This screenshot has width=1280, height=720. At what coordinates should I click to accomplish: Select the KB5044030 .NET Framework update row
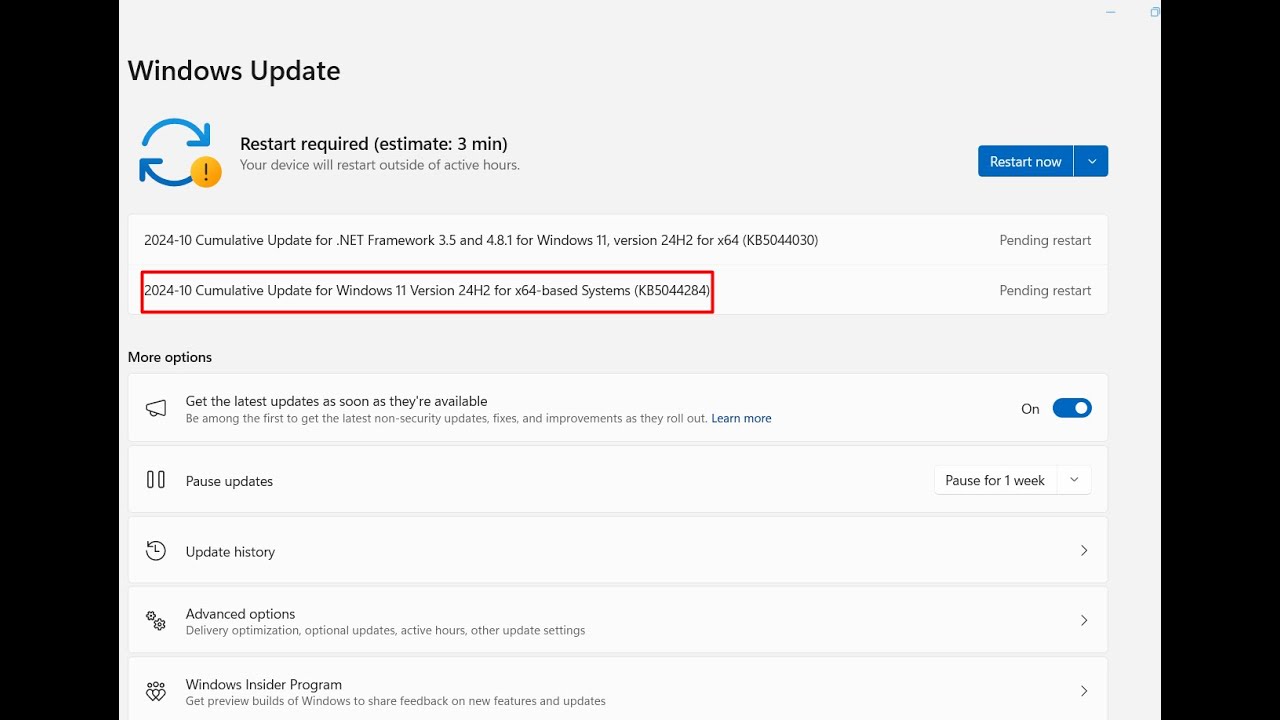(x=617, y=240)
